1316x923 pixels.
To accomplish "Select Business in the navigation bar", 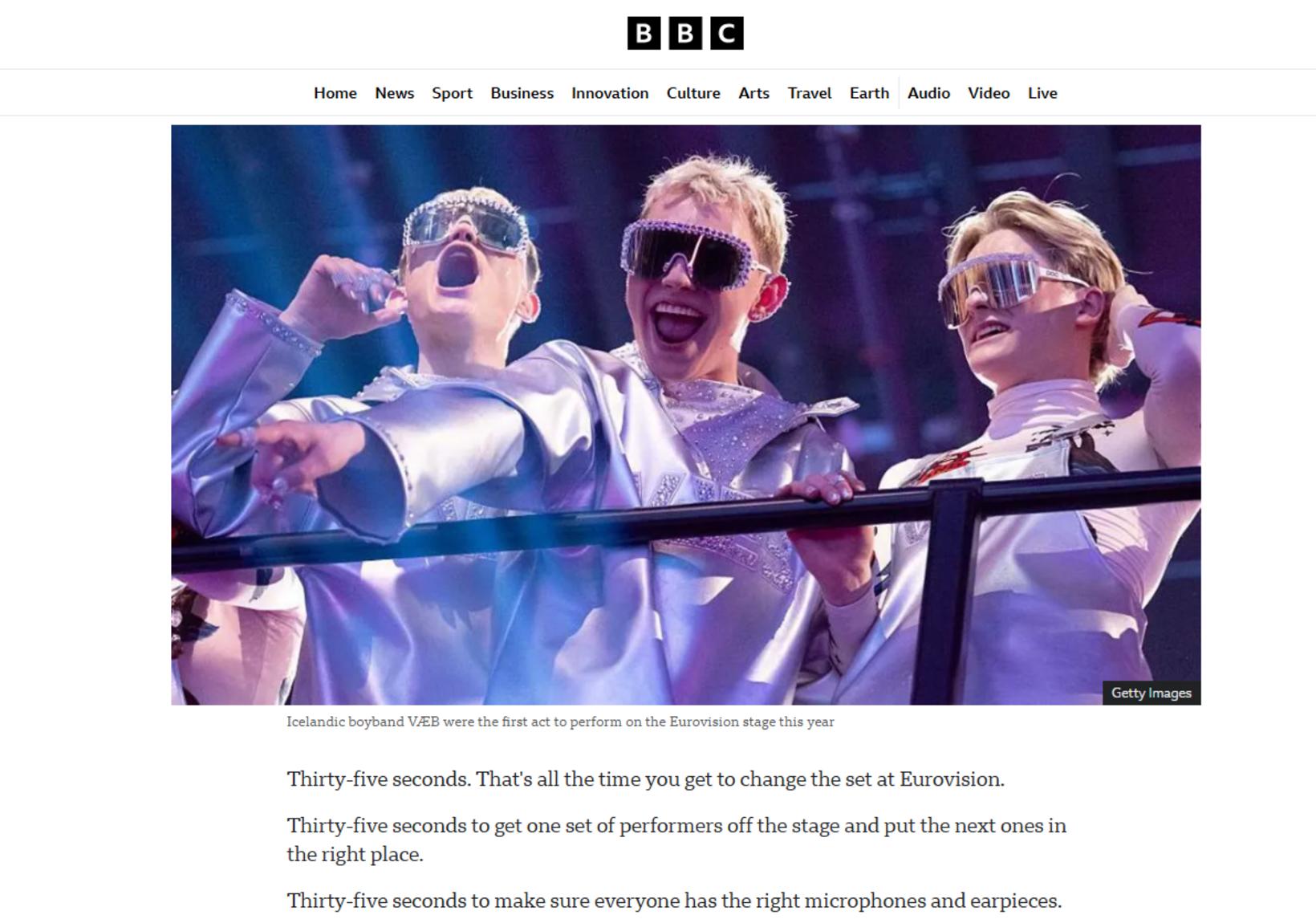I will pos(522,93).
